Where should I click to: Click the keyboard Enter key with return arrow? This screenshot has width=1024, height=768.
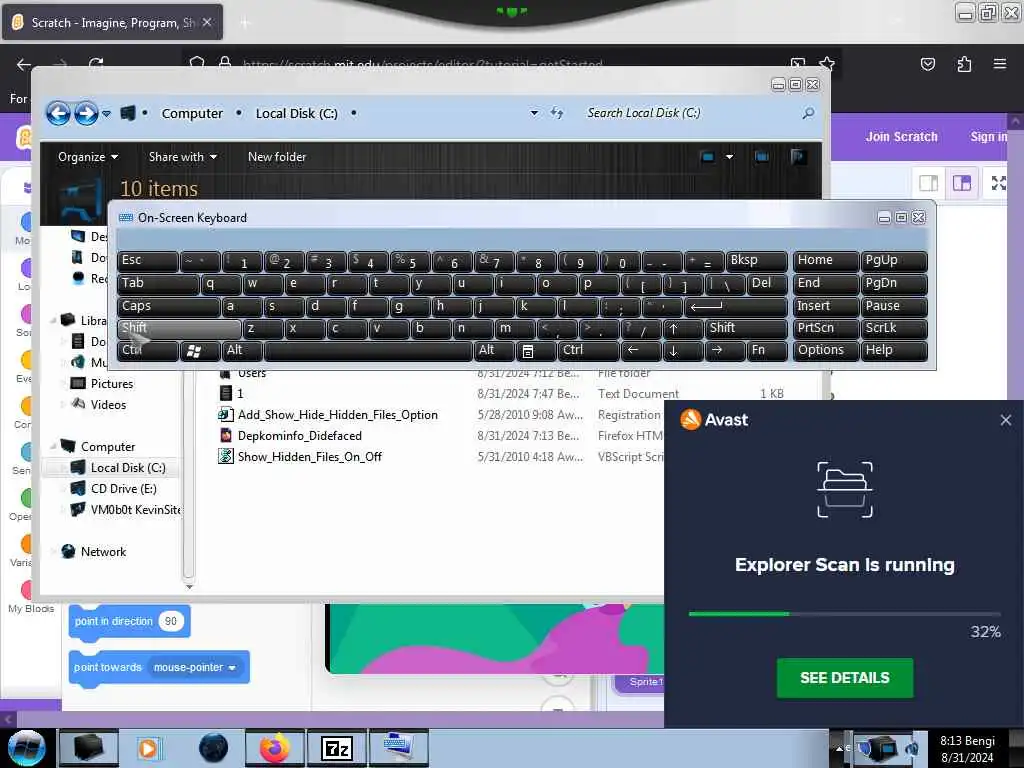(735, 306)
